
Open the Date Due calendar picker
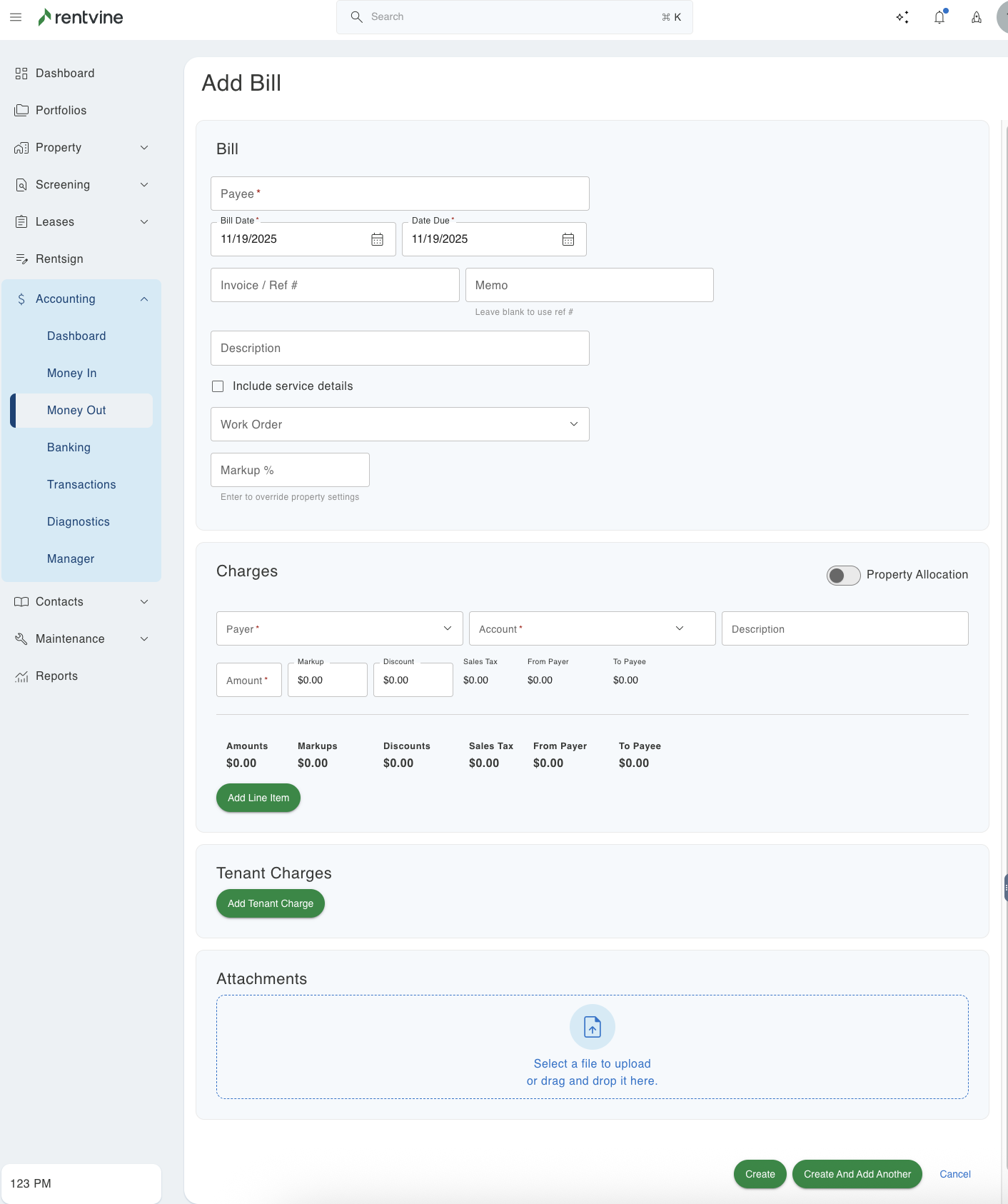click(x=568, y=239)
